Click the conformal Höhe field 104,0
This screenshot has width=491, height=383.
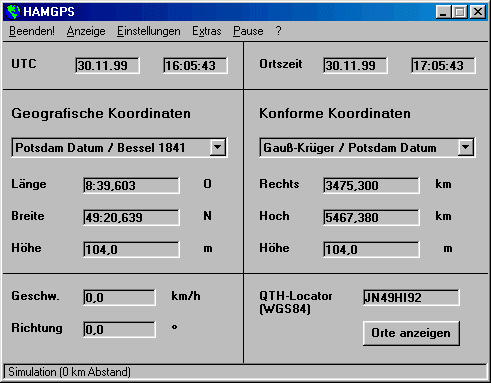coord(371,249)
